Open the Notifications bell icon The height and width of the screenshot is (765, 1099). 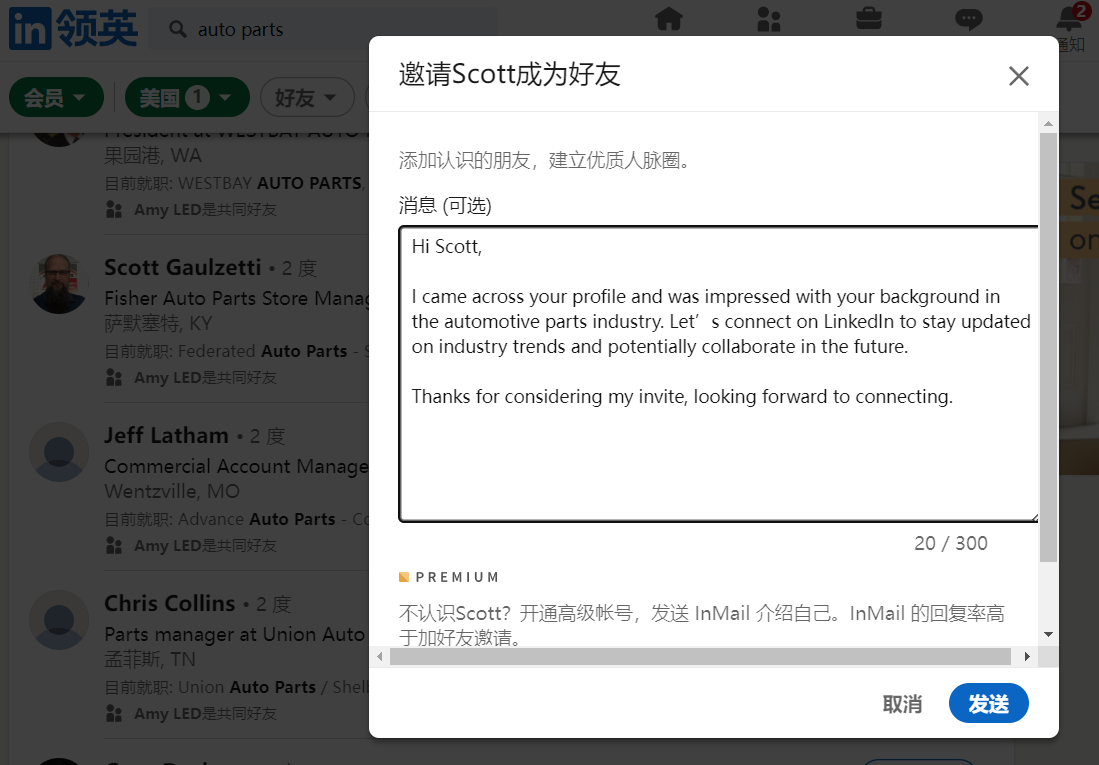(1070, 19)
